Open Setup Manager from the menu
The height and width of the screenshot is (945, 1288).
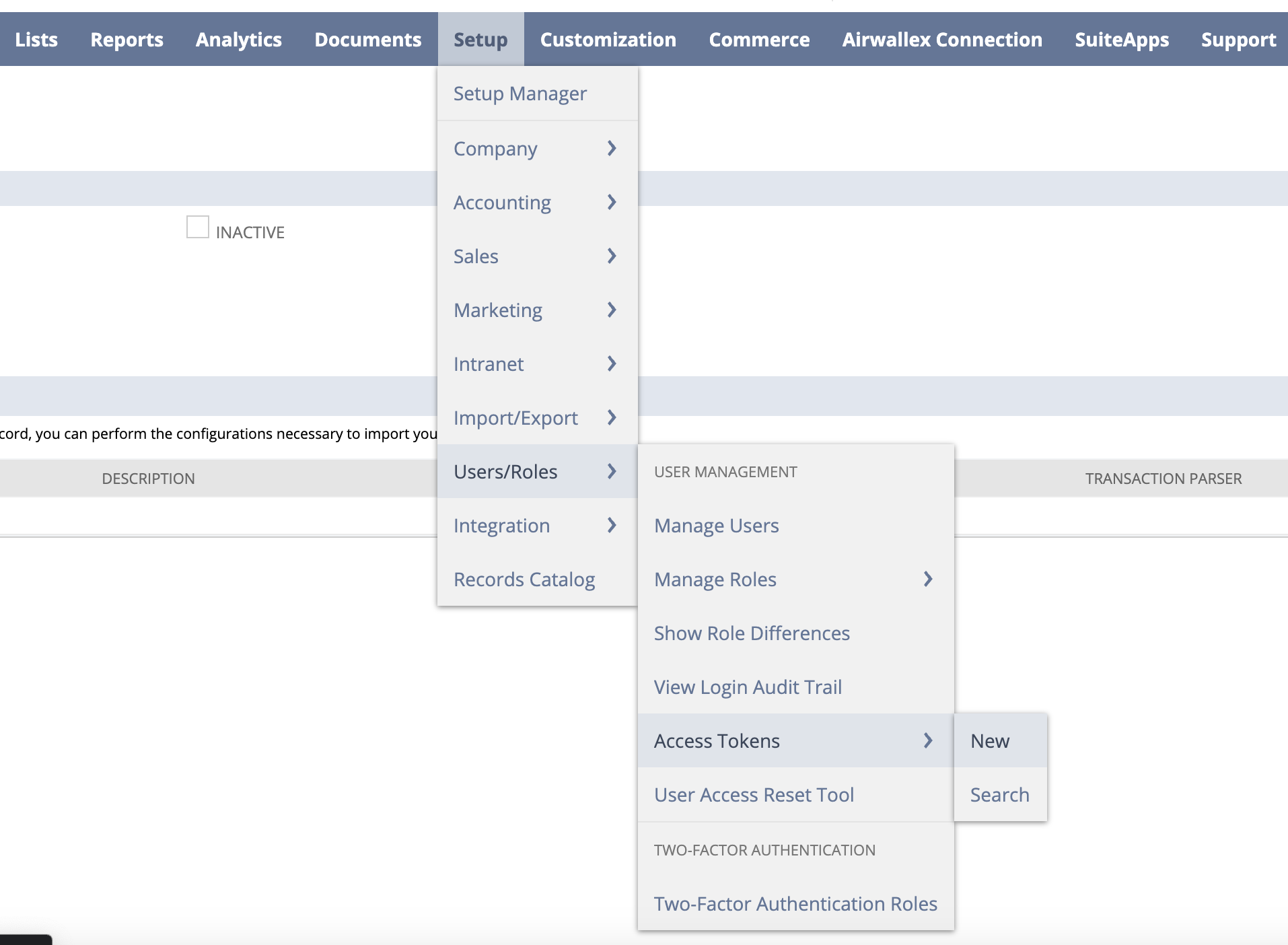pos(520,94)
